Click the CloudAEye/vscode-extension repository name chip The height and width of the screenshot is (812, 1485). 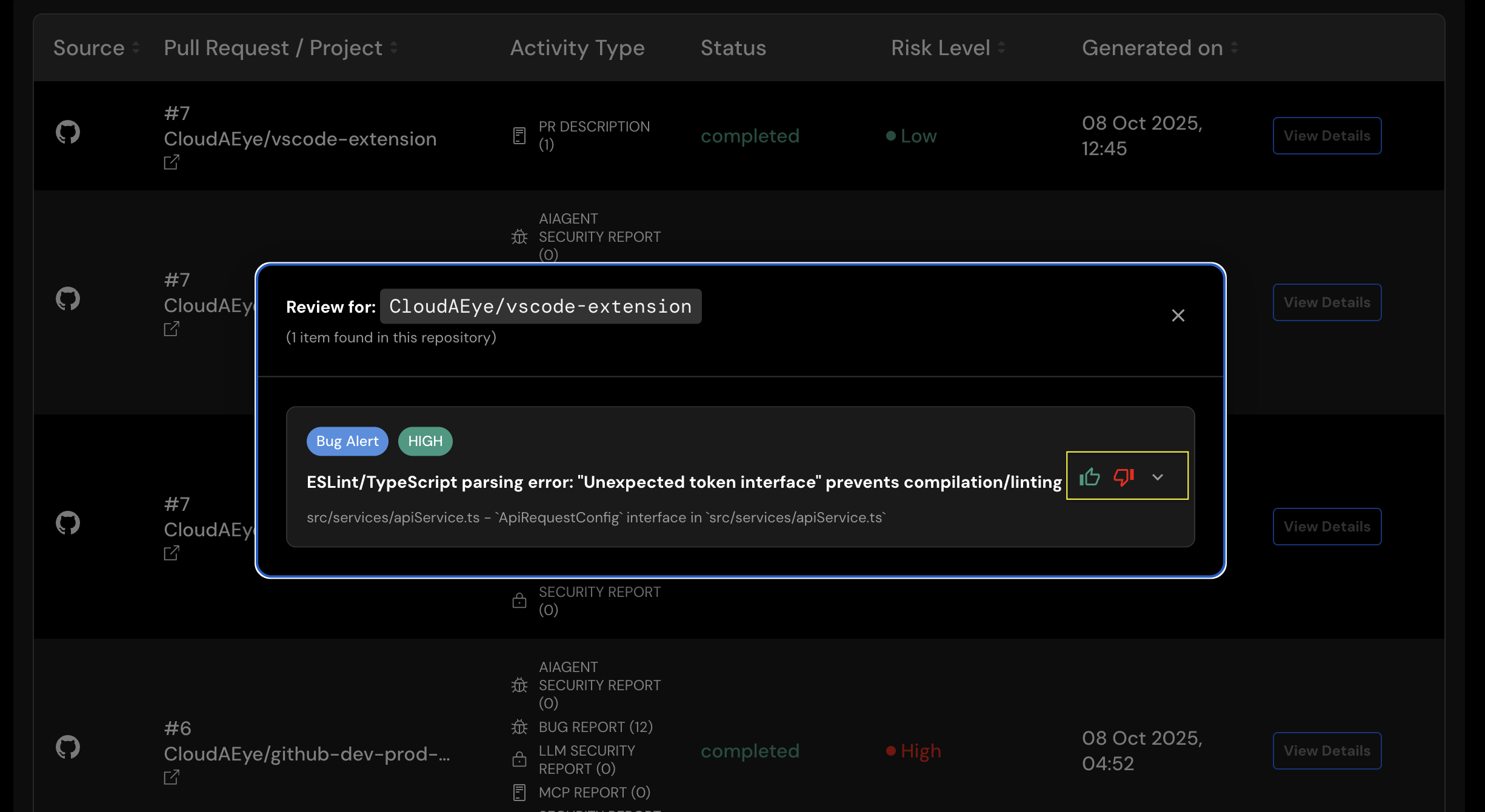point(540,307)
